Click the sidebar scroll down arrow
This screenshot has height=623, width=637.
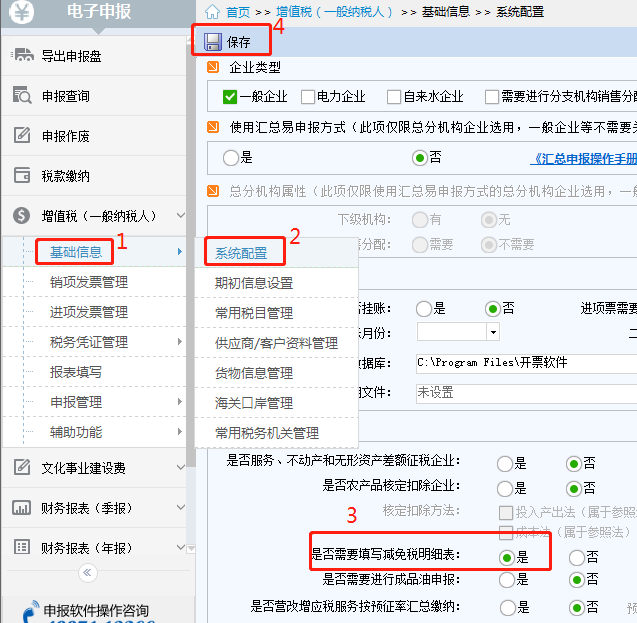(x=191, y=549)
